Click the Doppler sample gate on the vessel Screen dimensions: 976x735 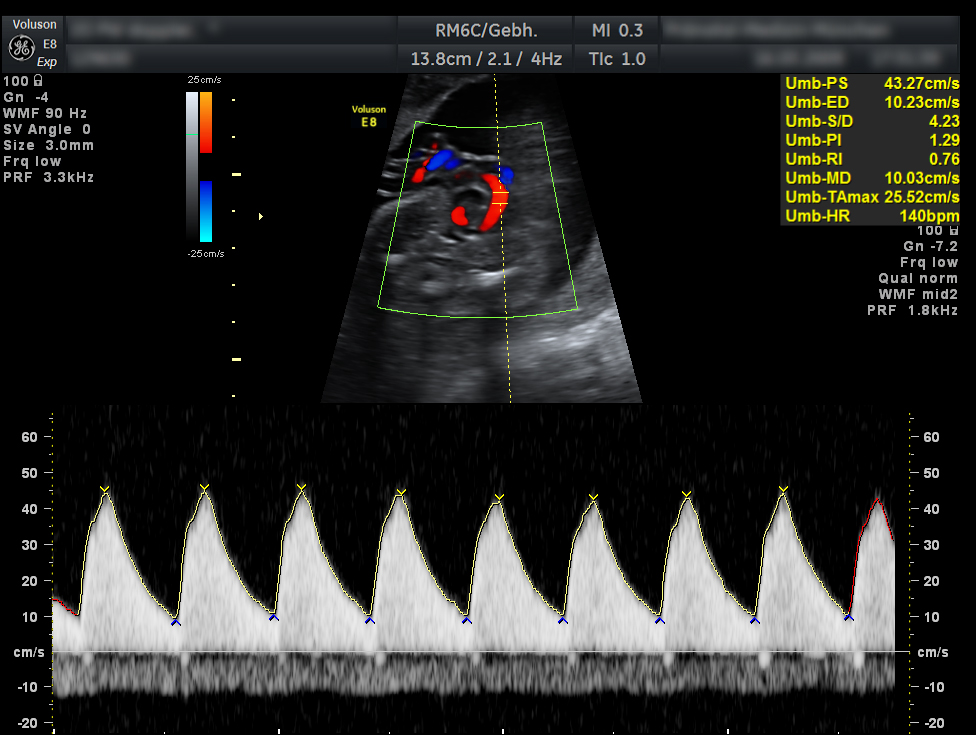(x=500, y=198)
